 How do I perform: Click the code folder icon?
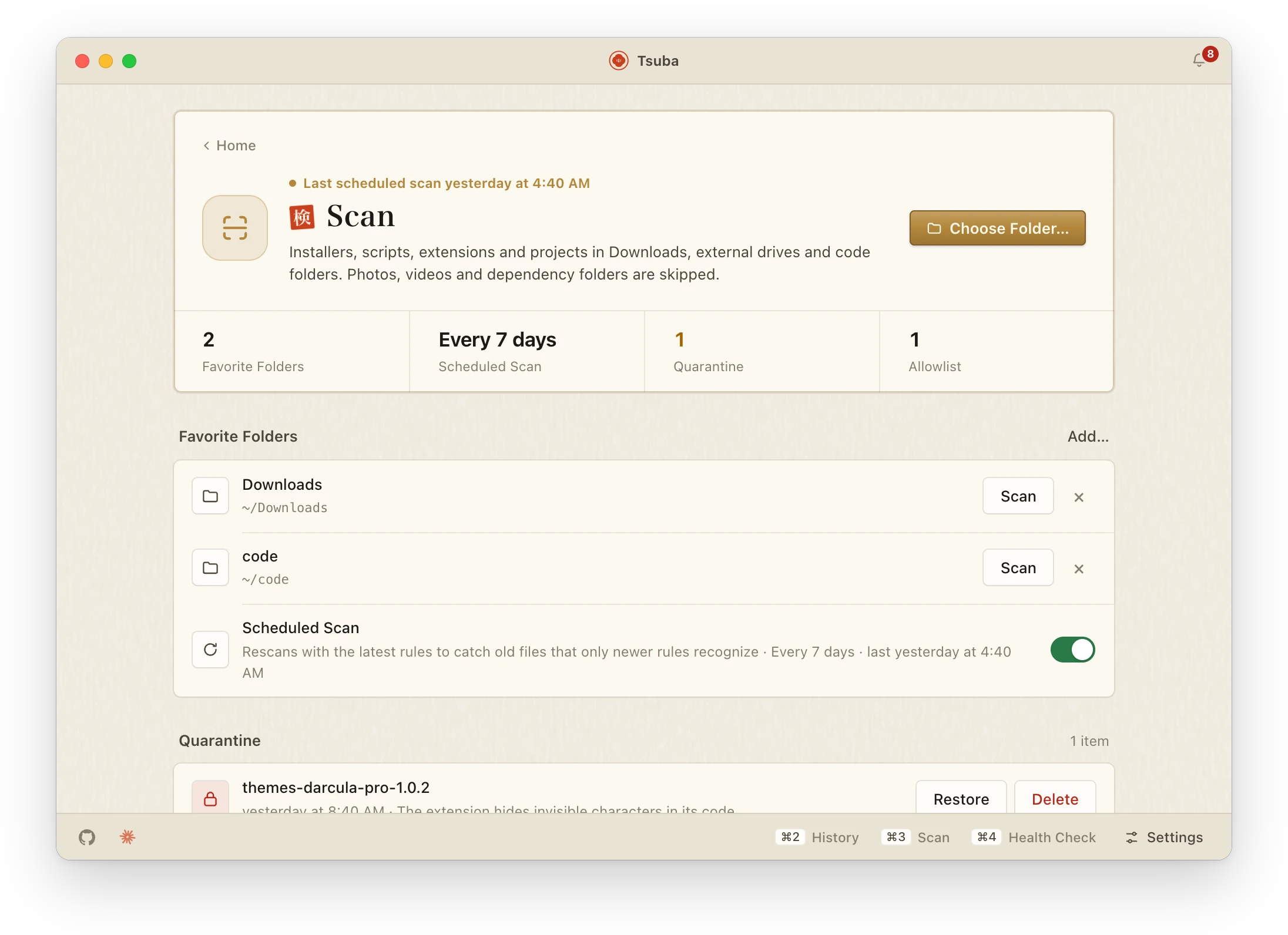[210, 568]
